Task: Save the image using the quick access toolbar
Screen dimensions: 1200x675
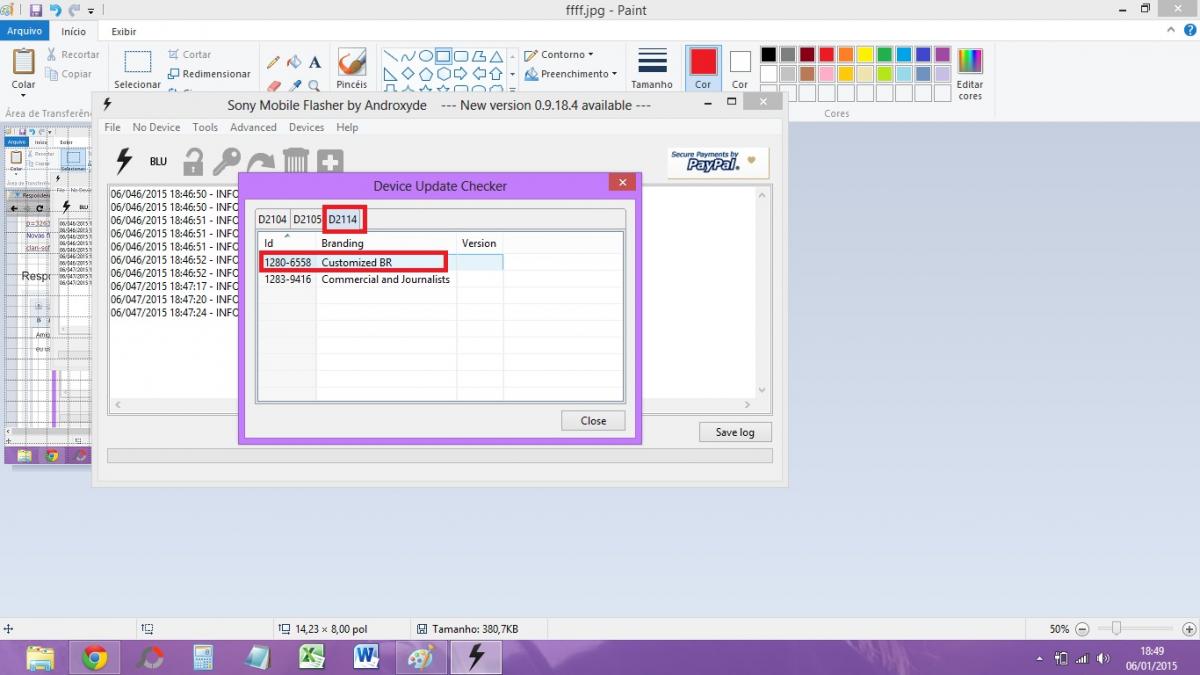Action: pyautogui.click(x=36, y=10)
